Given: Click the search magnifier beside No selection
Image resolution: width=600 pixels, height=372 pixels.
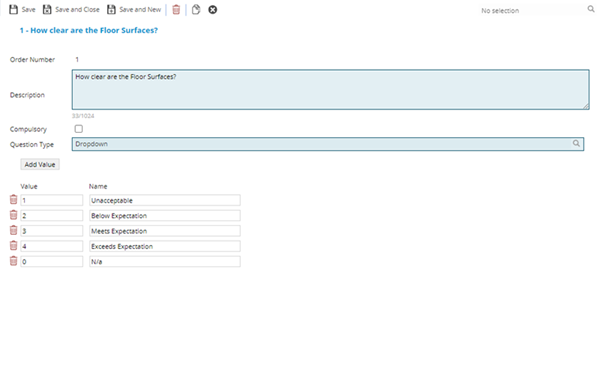Looking at the screenshot, I should (591, 9).
